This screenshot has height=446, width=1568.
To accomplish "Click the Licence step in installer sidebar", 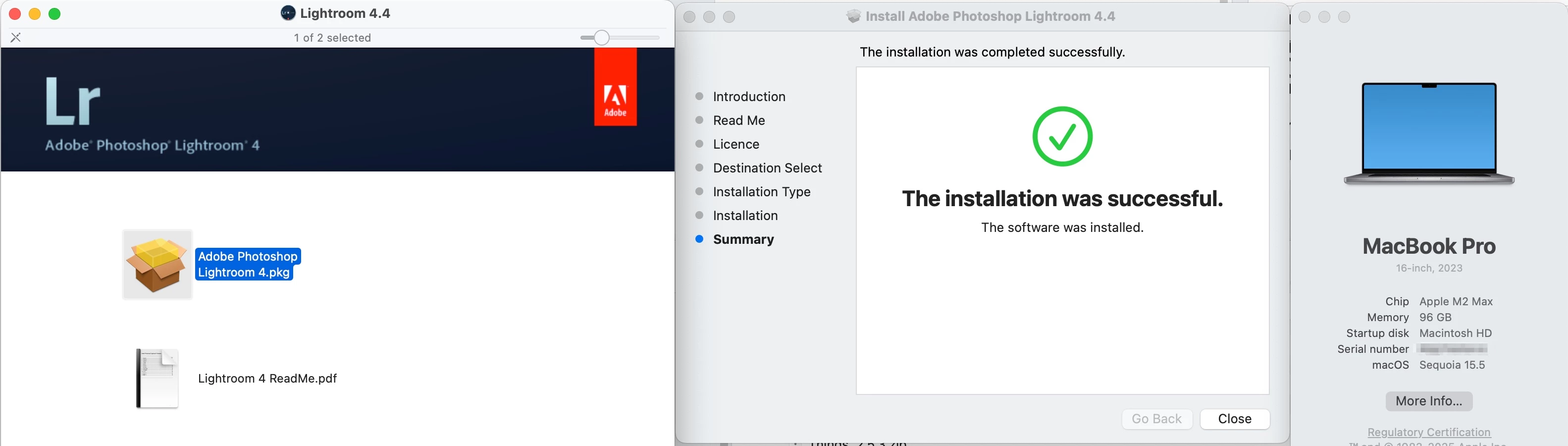I will point(736,144).
